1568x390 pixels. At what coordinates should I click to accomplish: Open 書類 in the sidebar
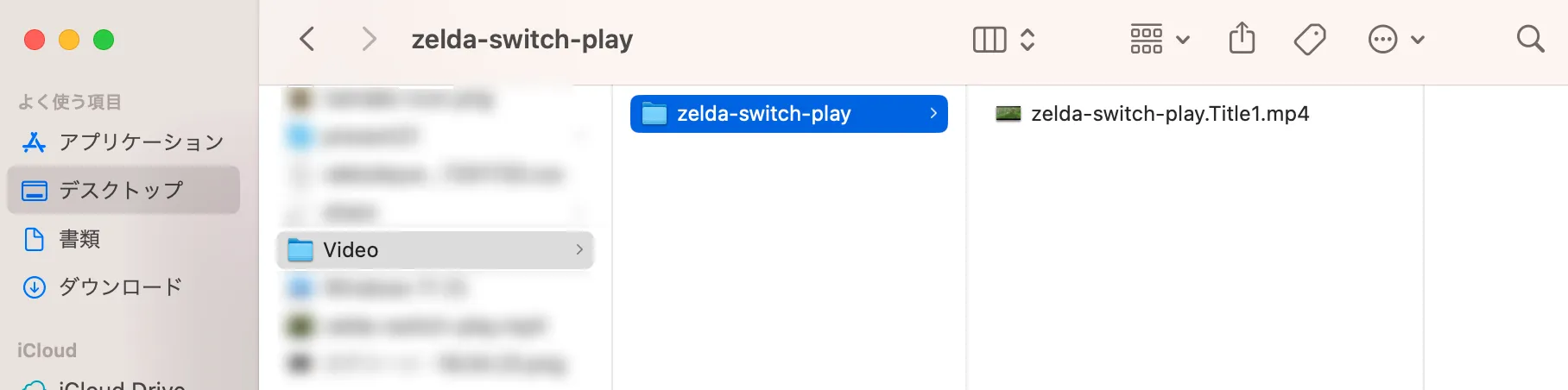point(79,239)
